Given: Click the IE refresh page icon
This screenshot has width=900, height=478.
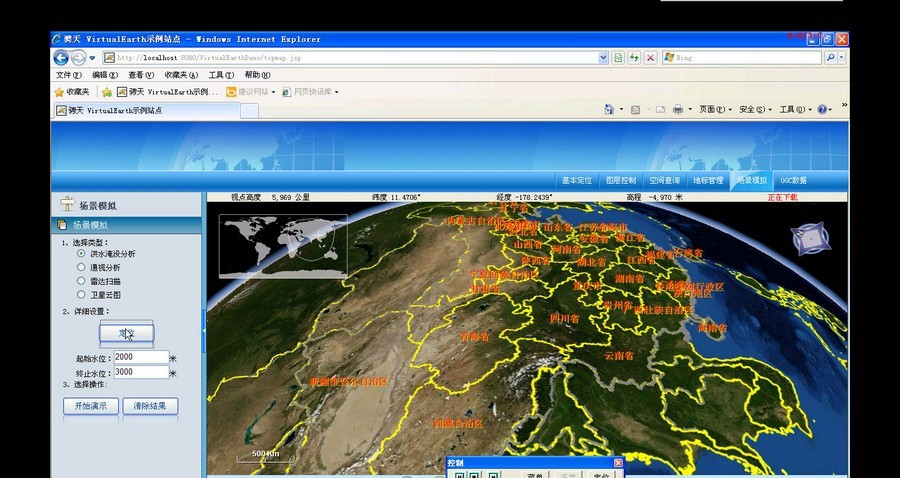Looking at the screenshot, I should [635, 58].
